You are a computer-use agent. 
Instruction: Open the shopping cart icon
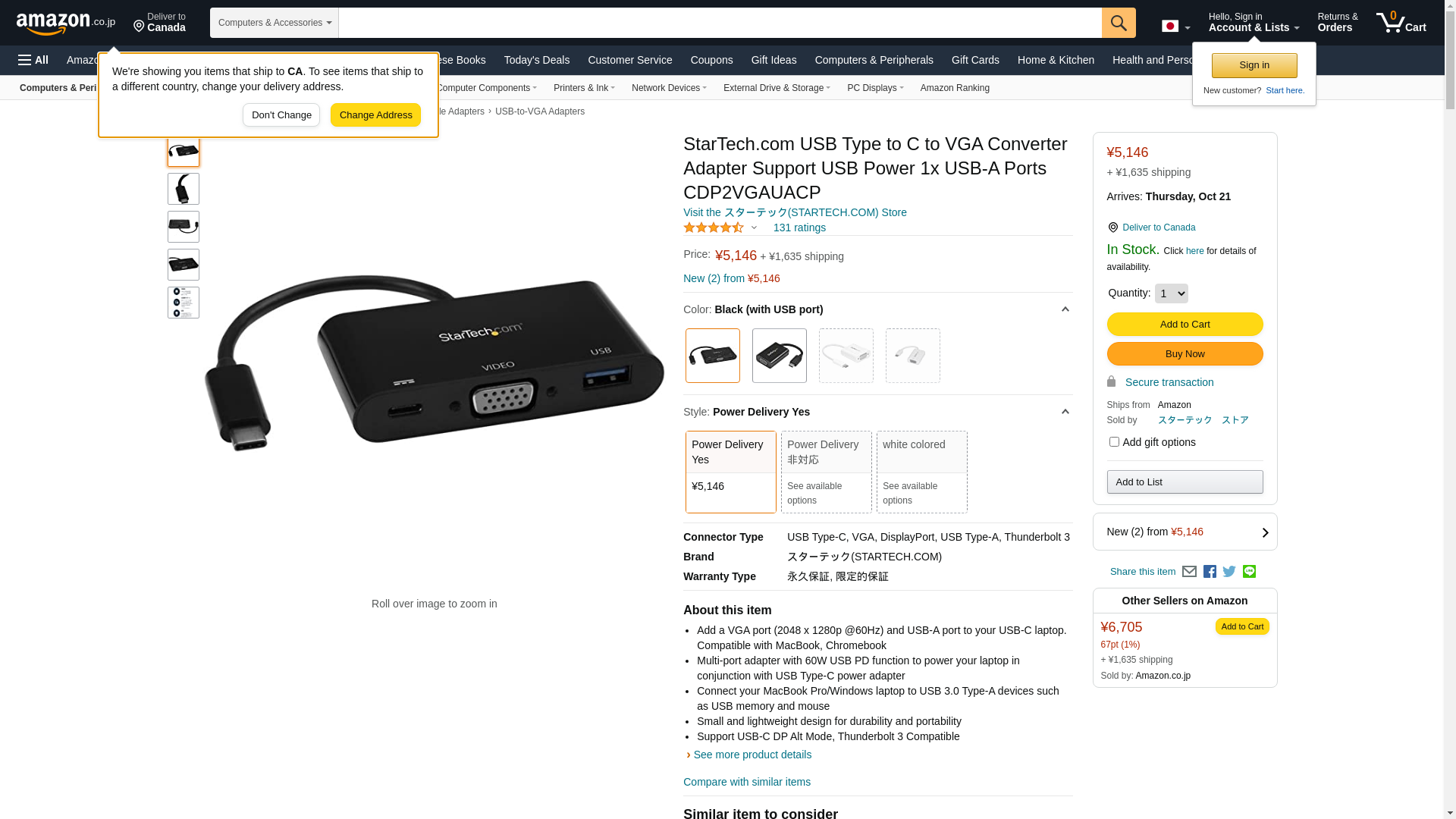[1401, 23]
